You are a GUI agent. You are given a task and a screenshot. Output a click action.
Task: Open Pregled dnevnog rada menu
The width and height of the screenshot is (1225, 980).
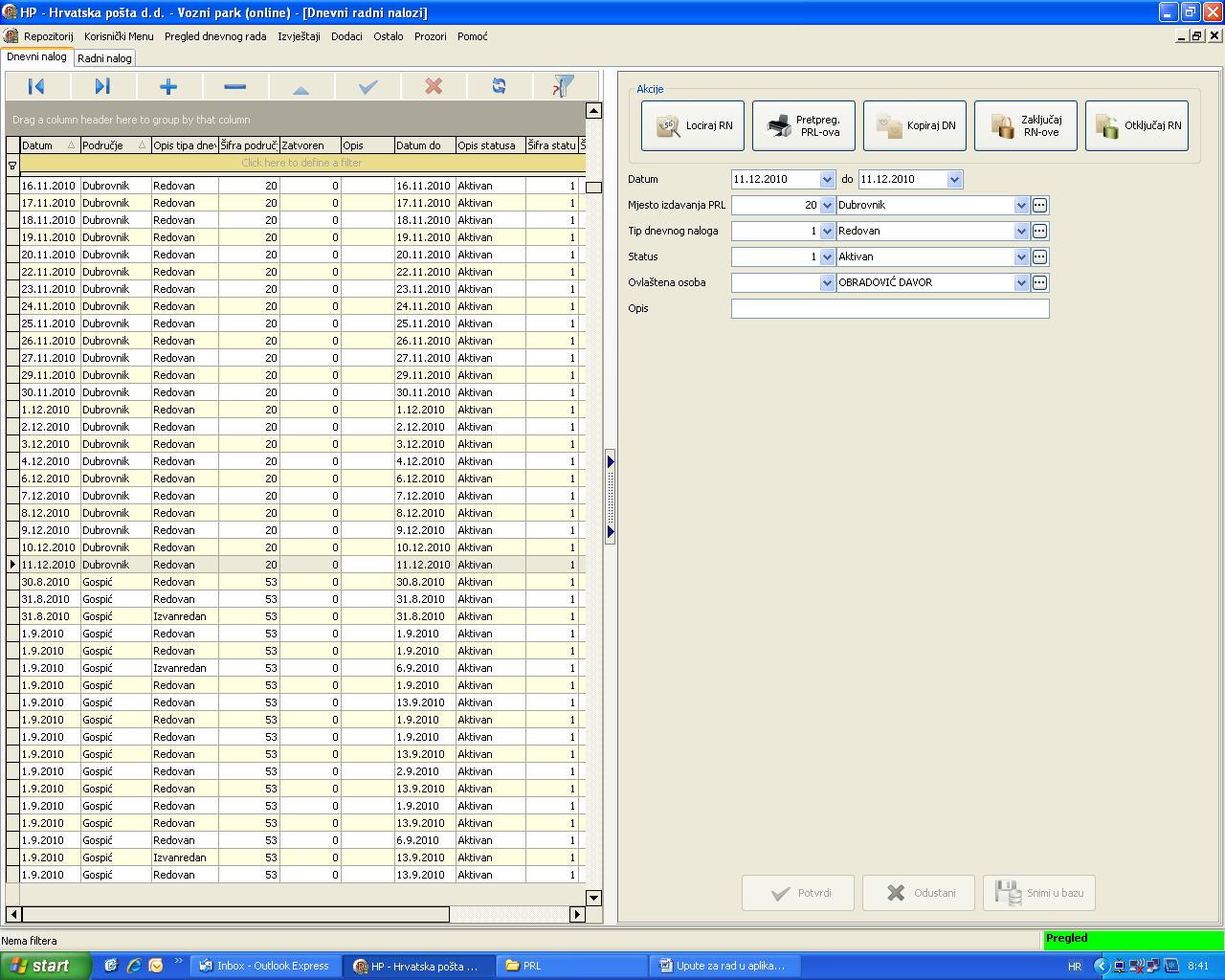pos(215,36)
